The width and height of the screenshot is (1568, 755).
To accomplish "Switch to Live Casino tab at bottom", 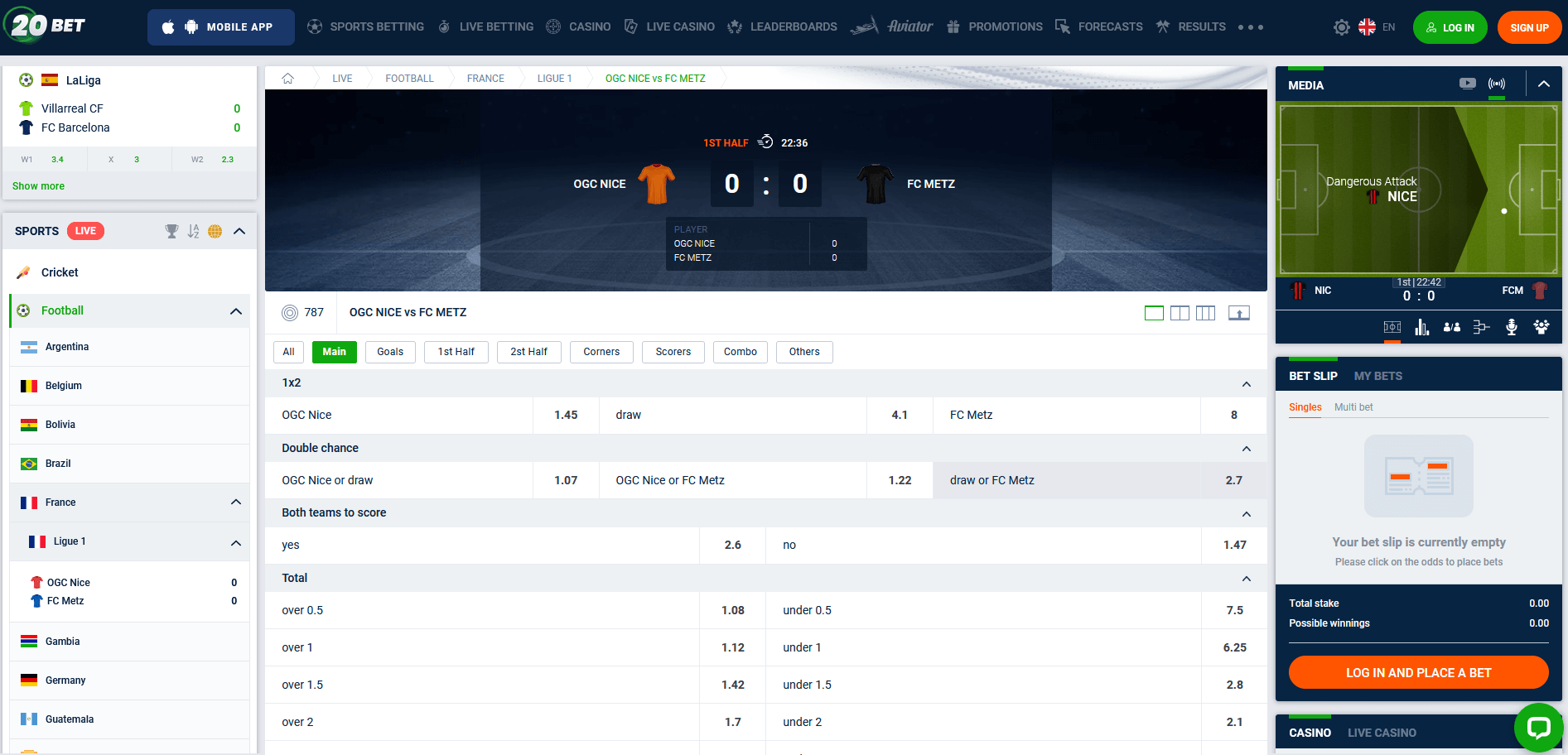I will pos(1382,733).
